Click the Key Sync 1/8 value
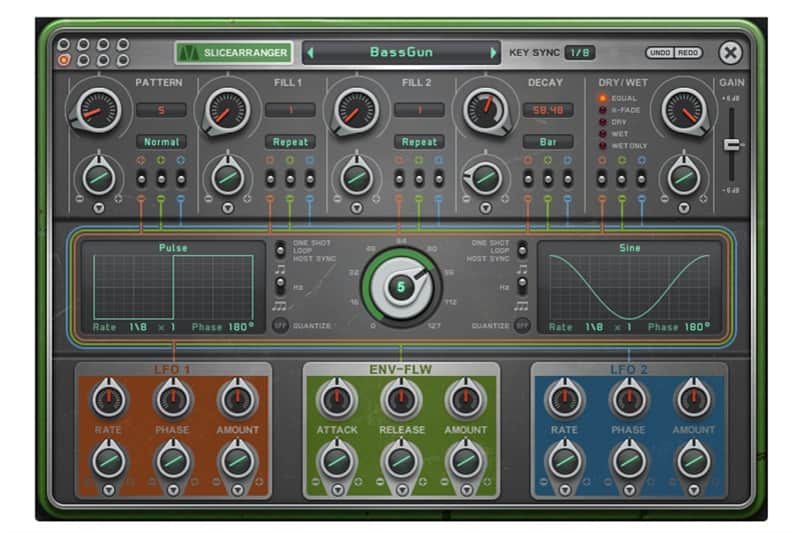Image resolution: width=800 pixels, height=533 pixels. (580, 53)
